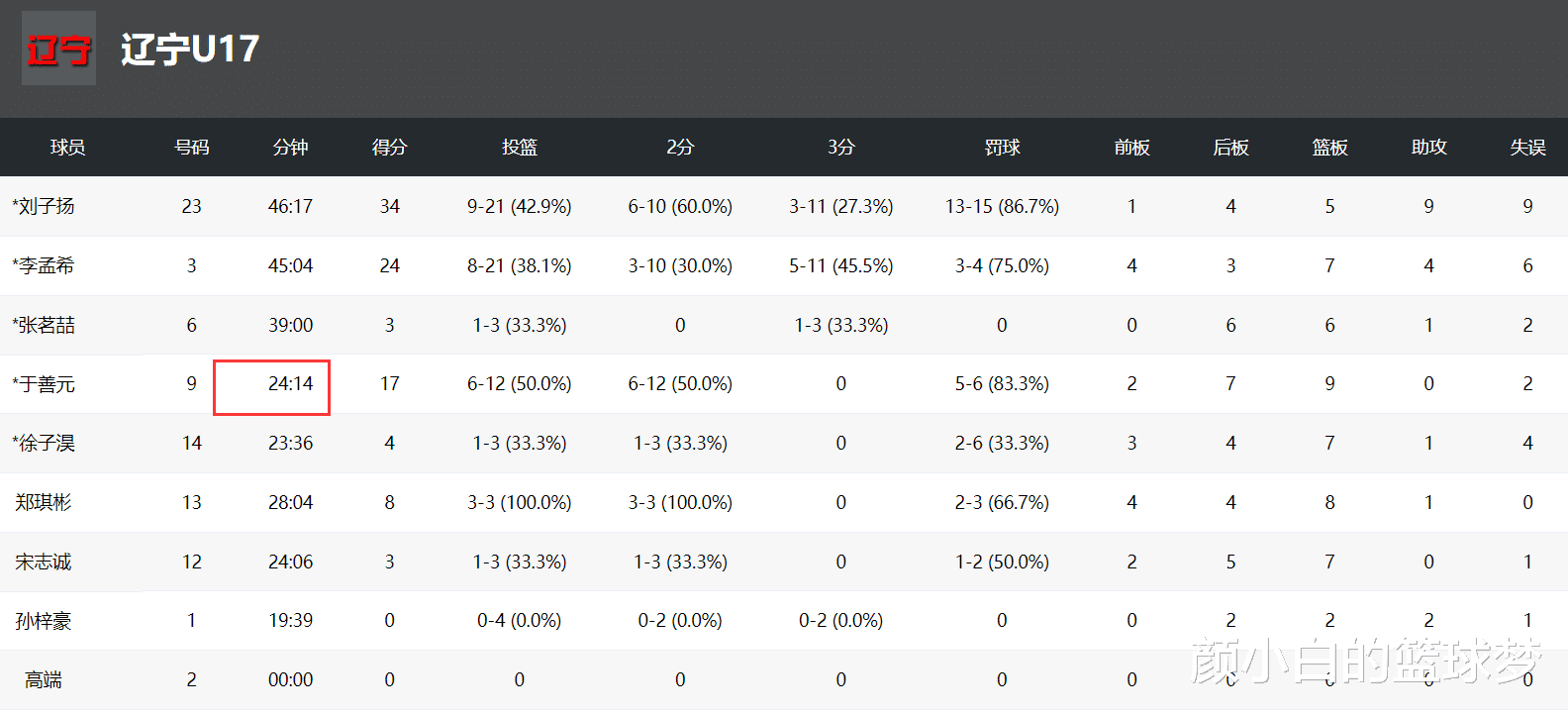Image resolution: width=1568 pixels, height=717 pixels.
Task: Click player name 宋志诚
Action: (44, 562)
